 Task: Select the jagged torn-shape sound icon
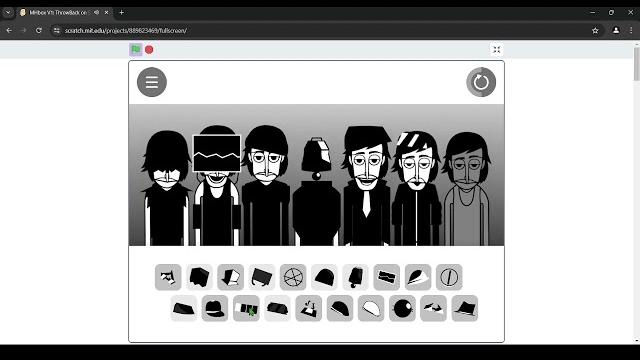168,277
